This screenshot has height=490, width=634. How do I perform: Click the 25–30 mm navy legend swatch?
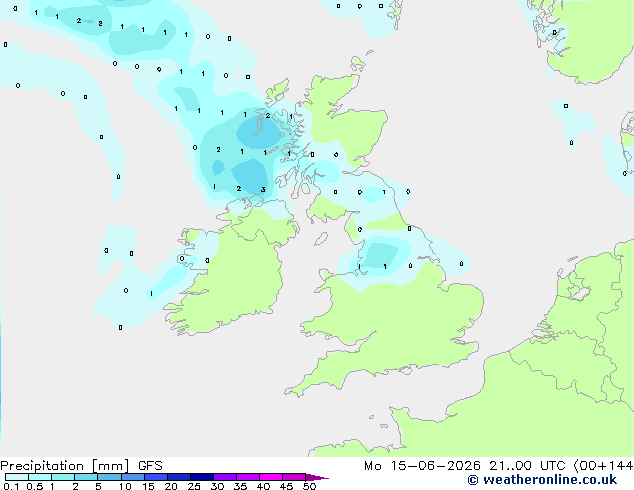(x=201, y=477)
